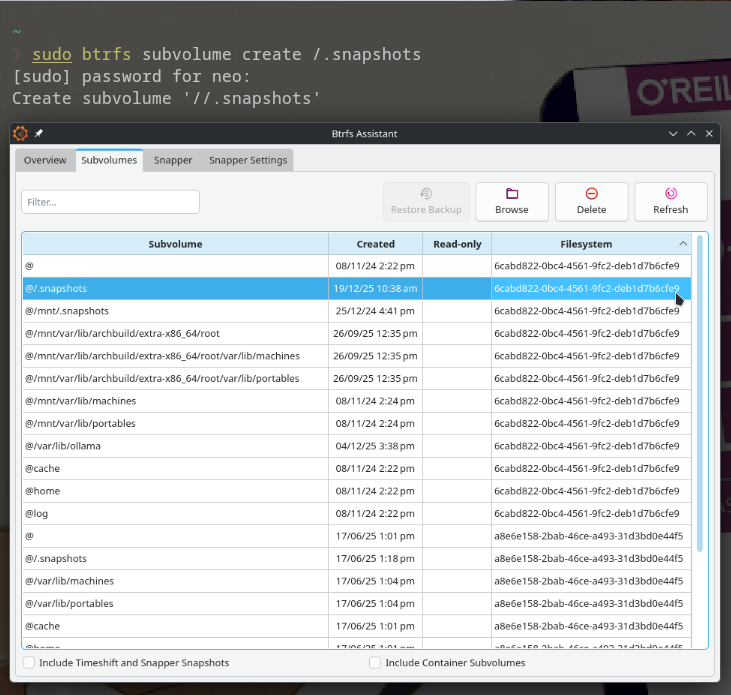Sort by the Subvolume column header

(175, 244)
